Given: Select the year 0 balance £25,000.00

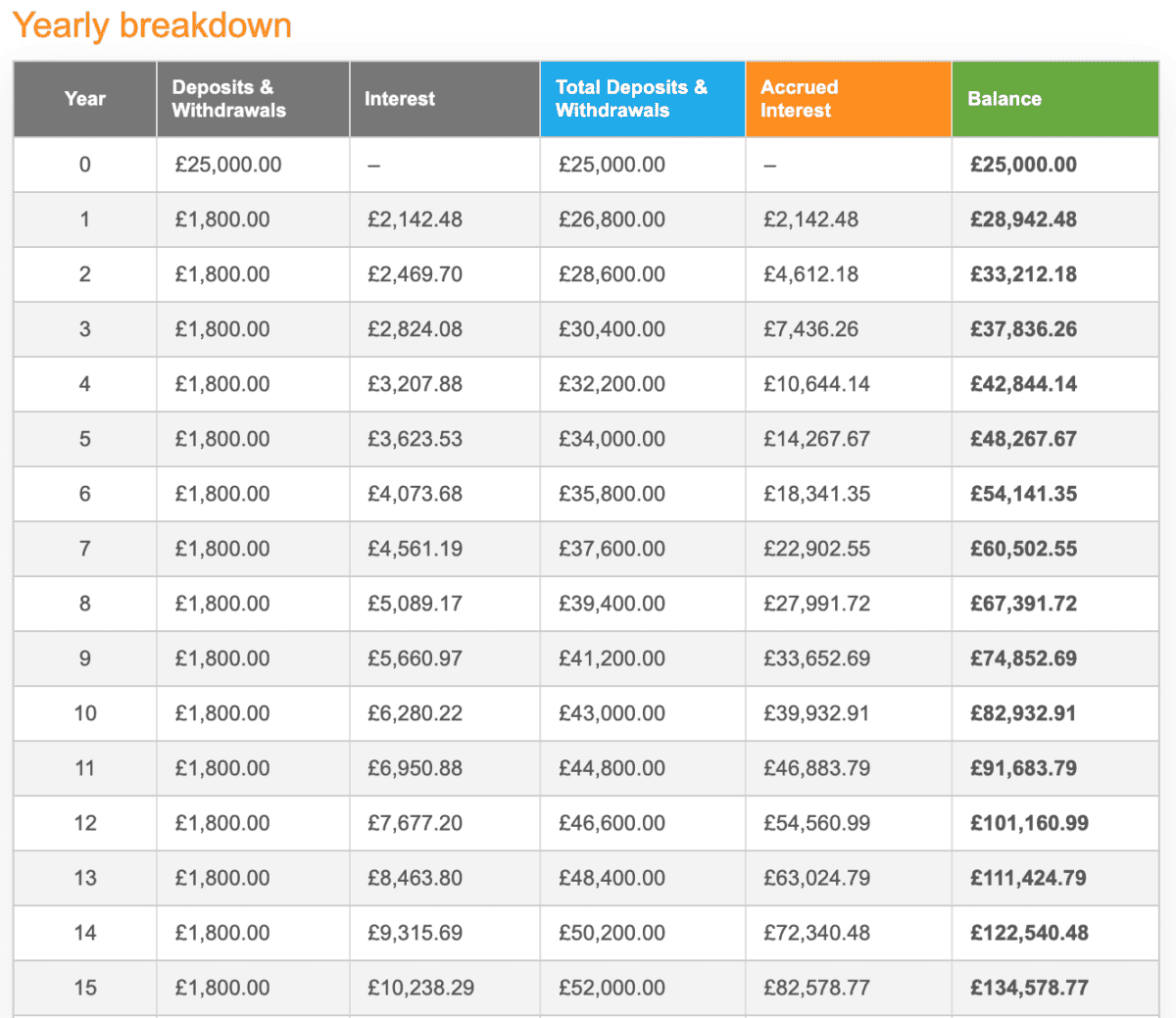Looking at the screenshot, I should click(1023, 165).
